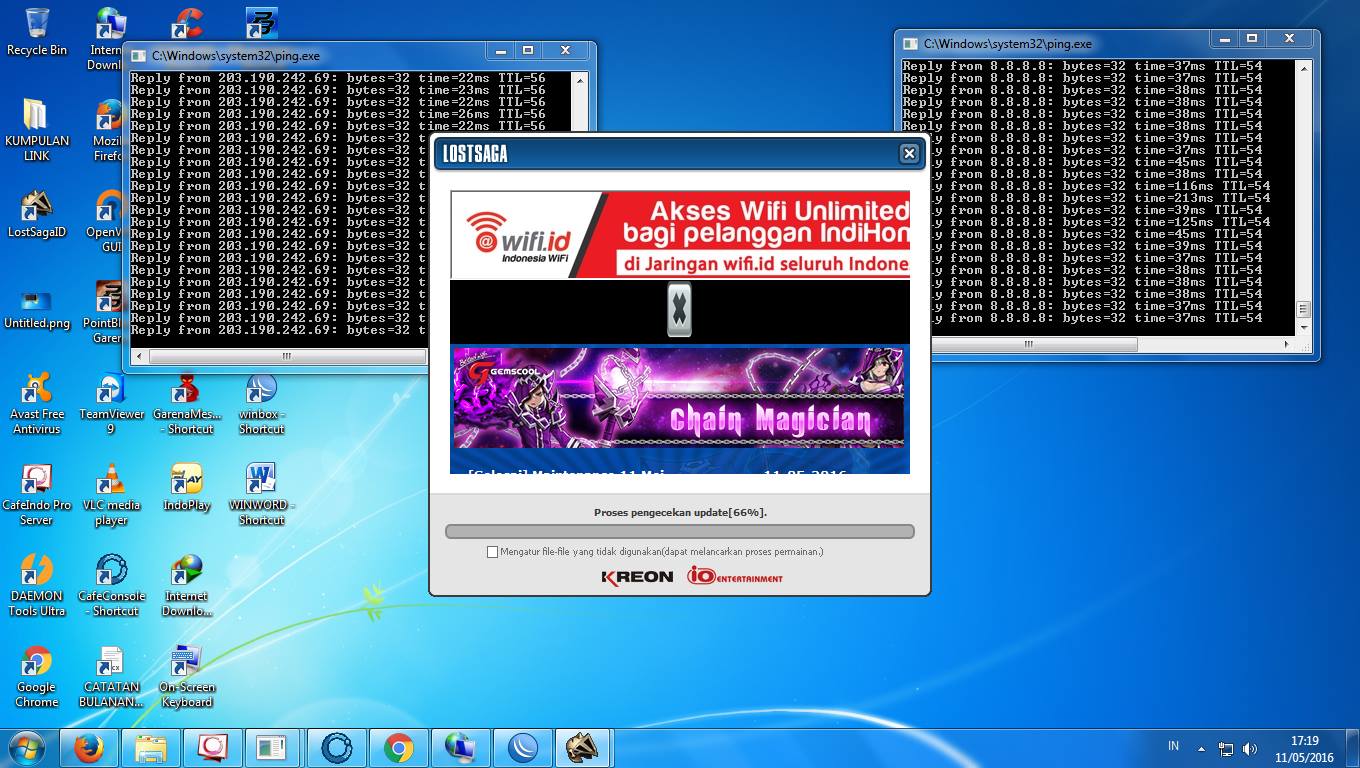Open the Chain Magician promo banner
The width and height of the screenshot is (1360, 768).
coord(680,397)
